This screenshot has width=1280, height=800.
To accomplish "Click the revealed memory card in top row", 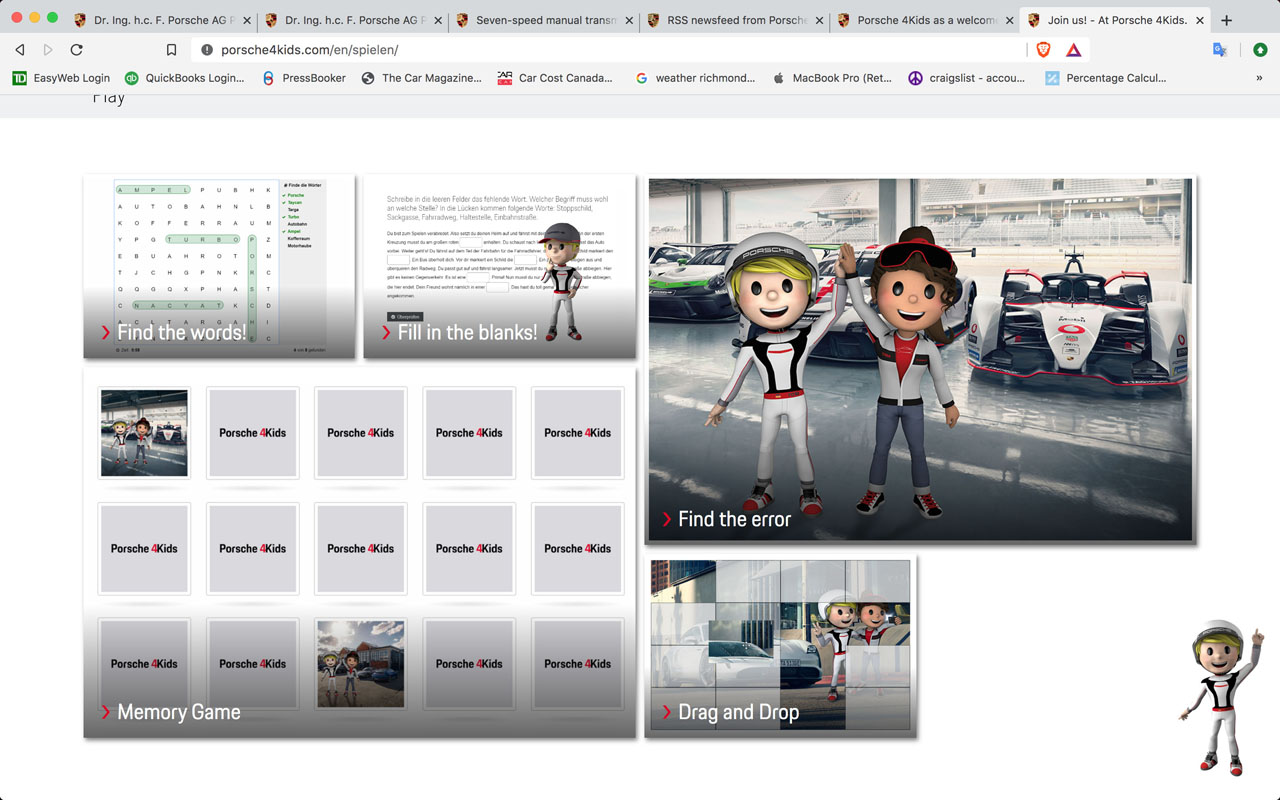I will [x=144, y=433].
